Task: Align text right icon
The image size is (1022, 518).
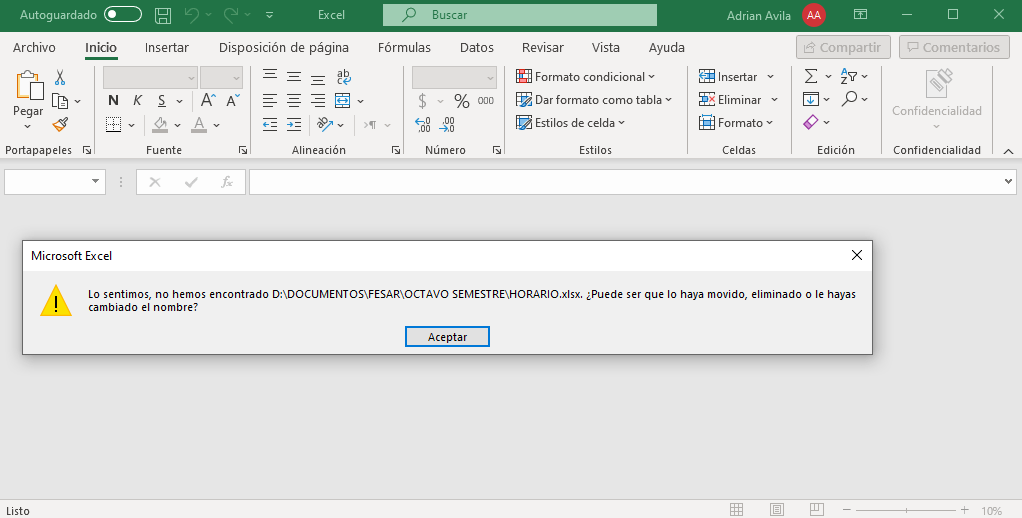Action: tap(318, 101)
